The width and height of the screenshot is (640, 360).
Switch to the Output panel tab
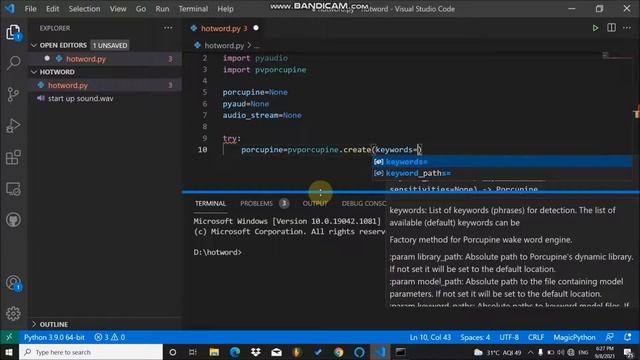pos(315,203)
